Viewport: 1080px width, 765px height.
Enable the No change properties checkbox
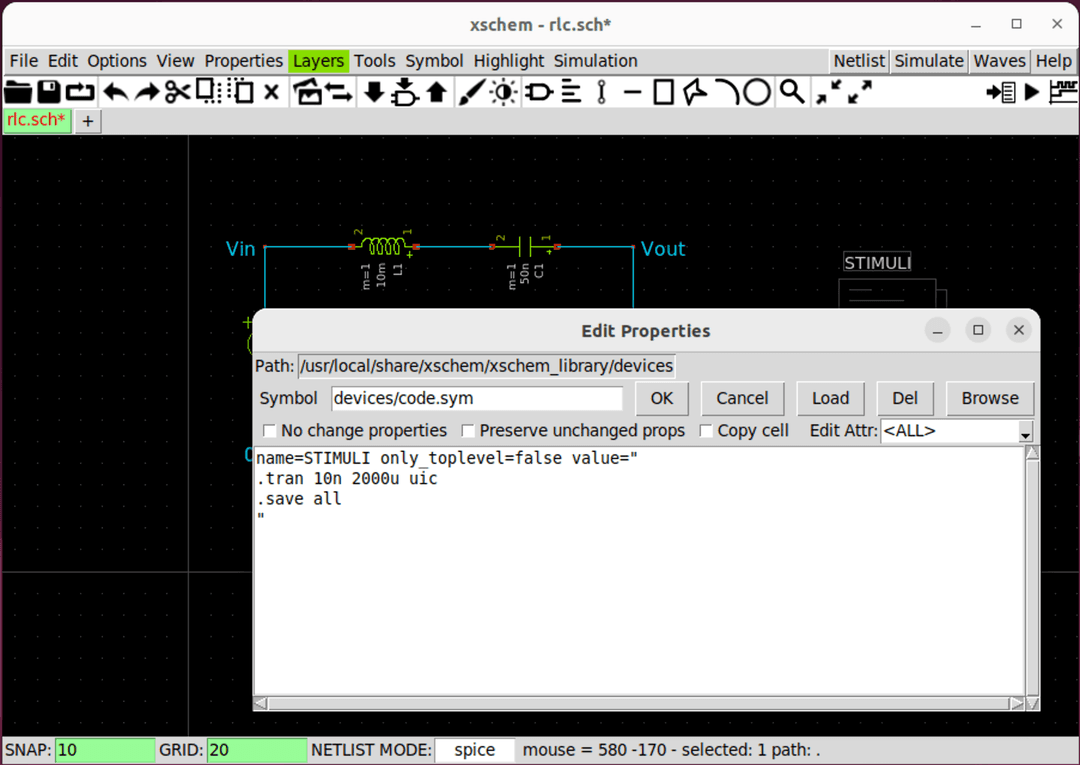click(269, 431)
